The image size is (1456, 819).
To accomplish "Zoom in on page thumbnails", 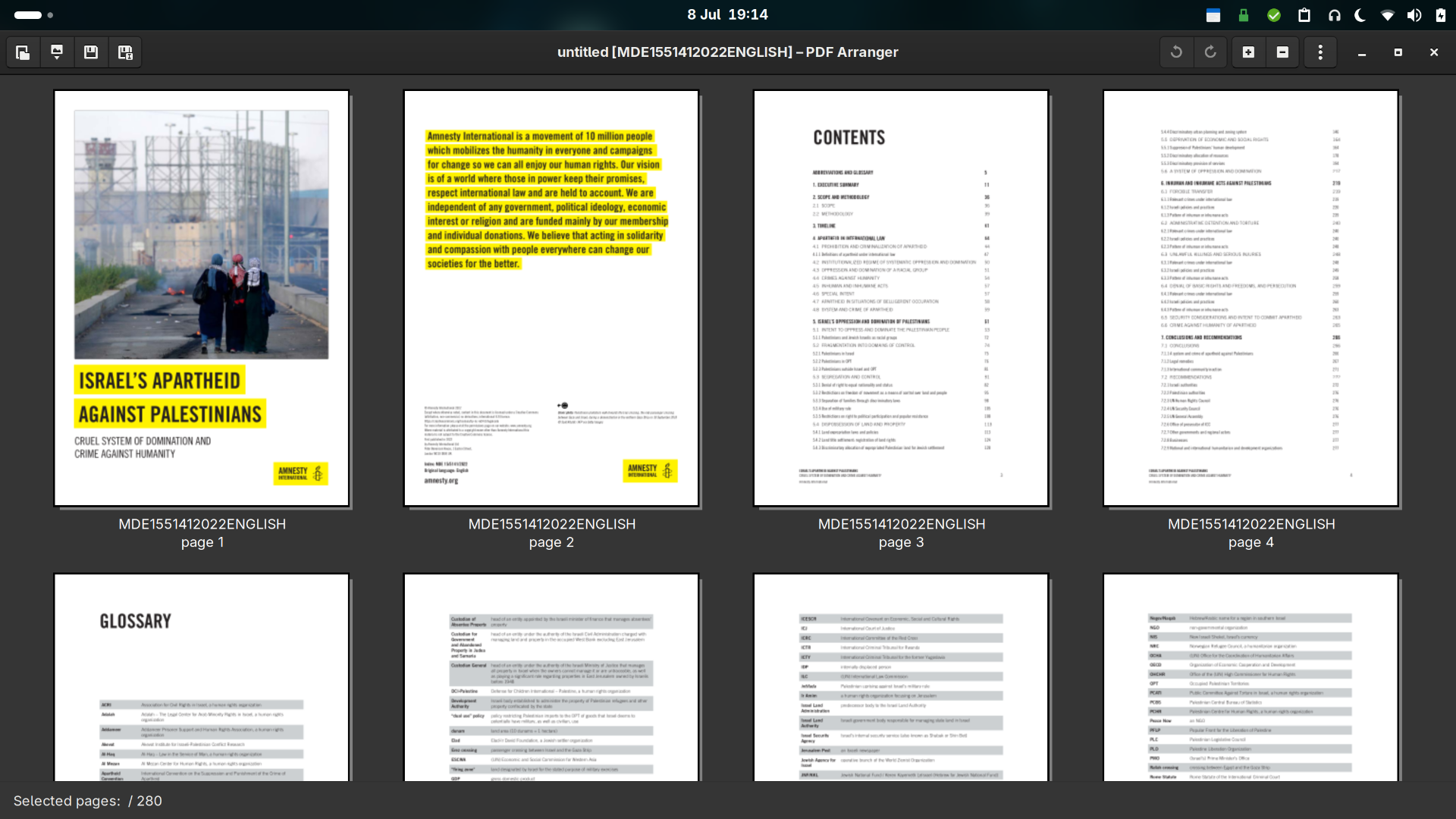I will coord(1248,52).
